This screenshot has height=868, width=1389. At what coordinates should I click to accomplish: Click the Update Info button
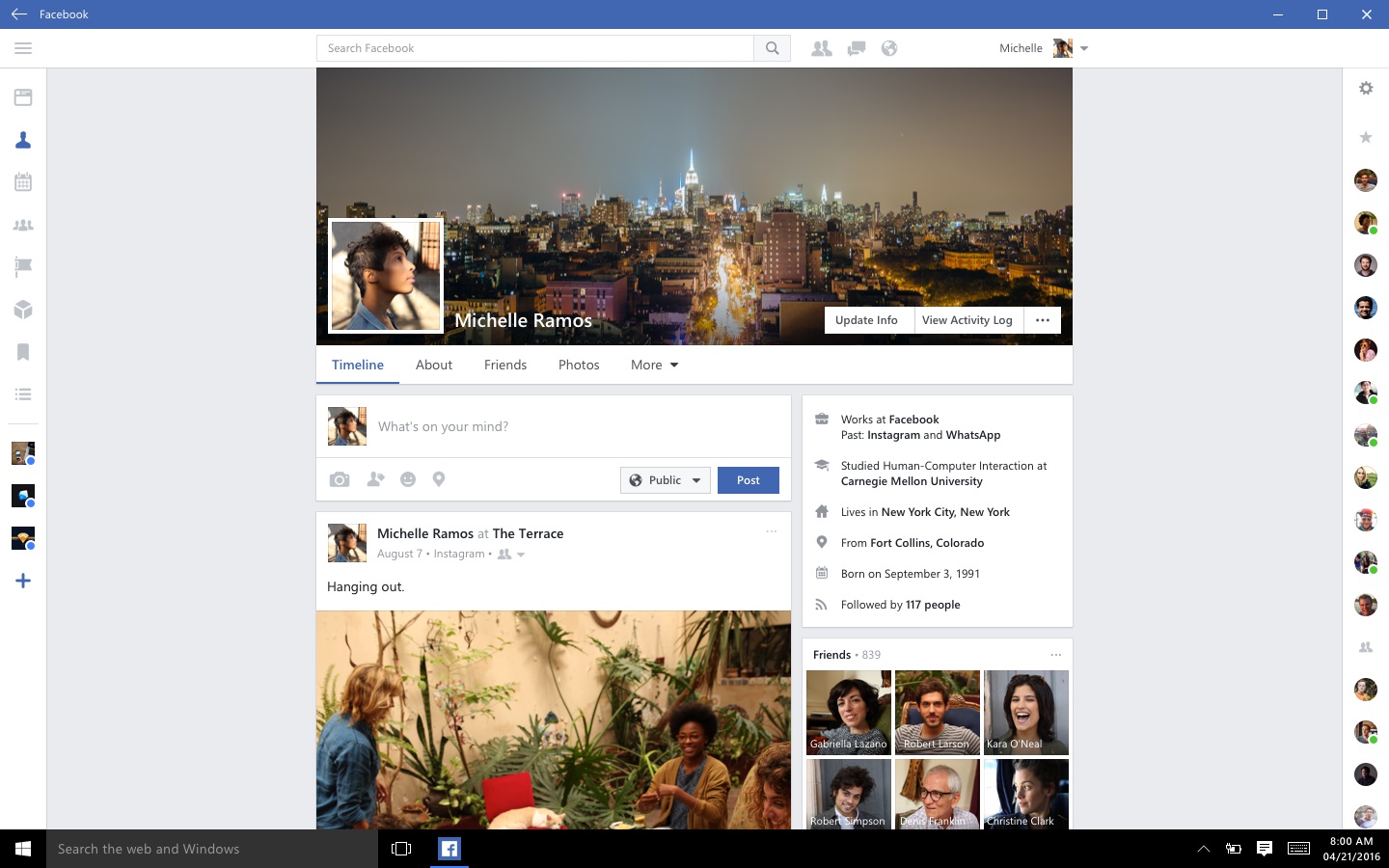pos(866,319)
